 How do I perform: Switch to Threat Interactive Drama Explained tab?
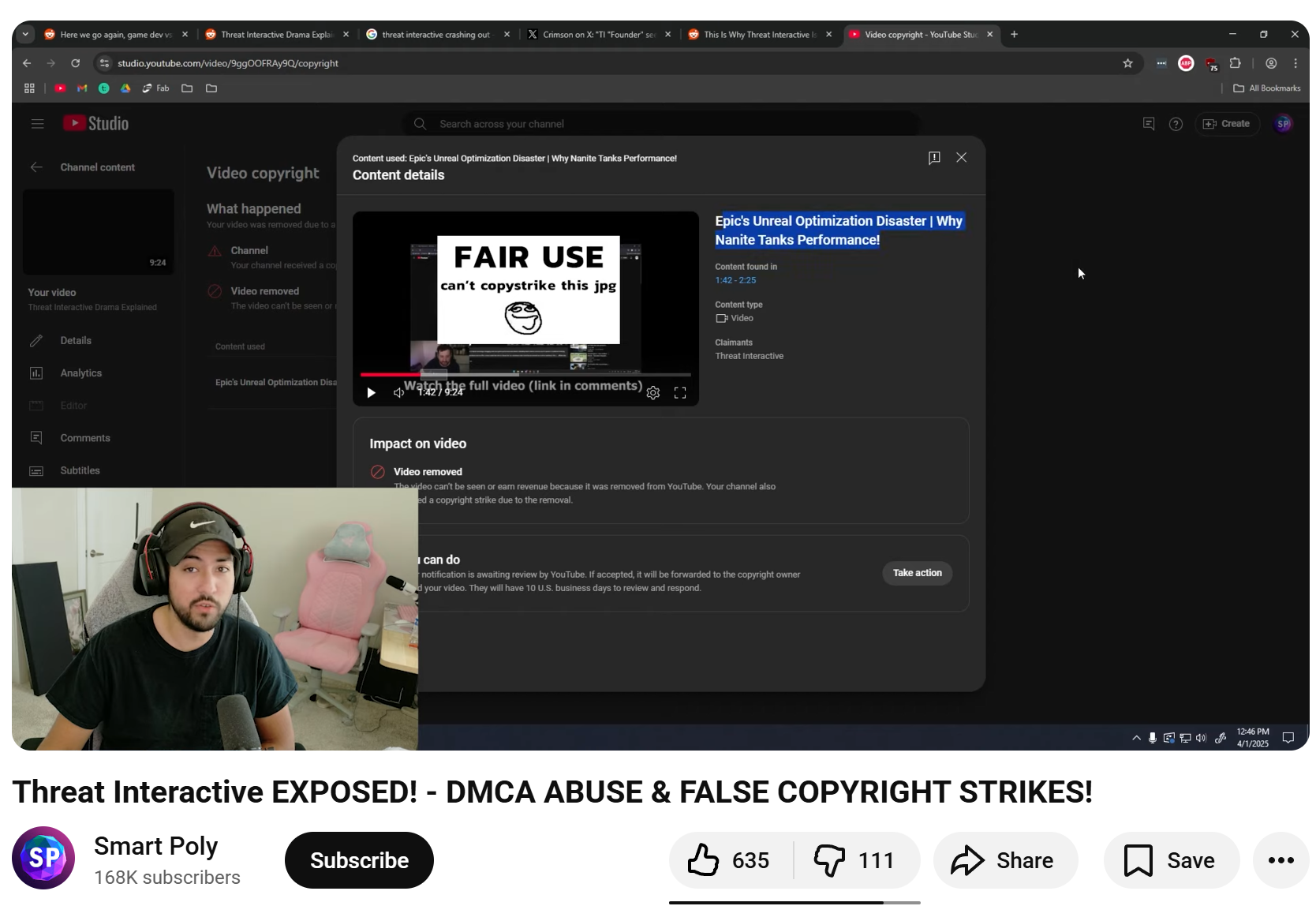[276, 35]
